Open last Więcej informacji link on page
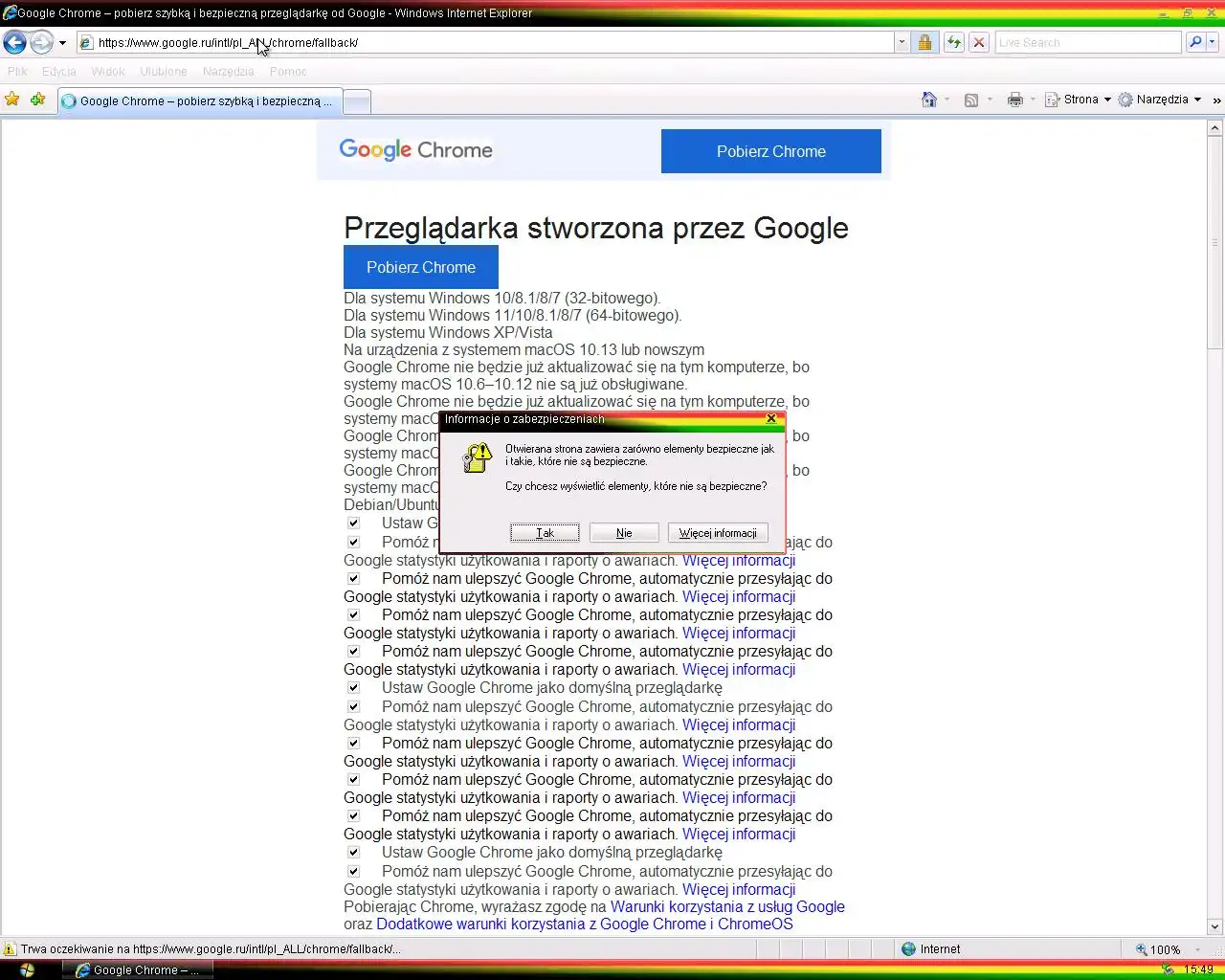Image resolution: width=1225 pixels, height=980 pixels. [739, 889]
